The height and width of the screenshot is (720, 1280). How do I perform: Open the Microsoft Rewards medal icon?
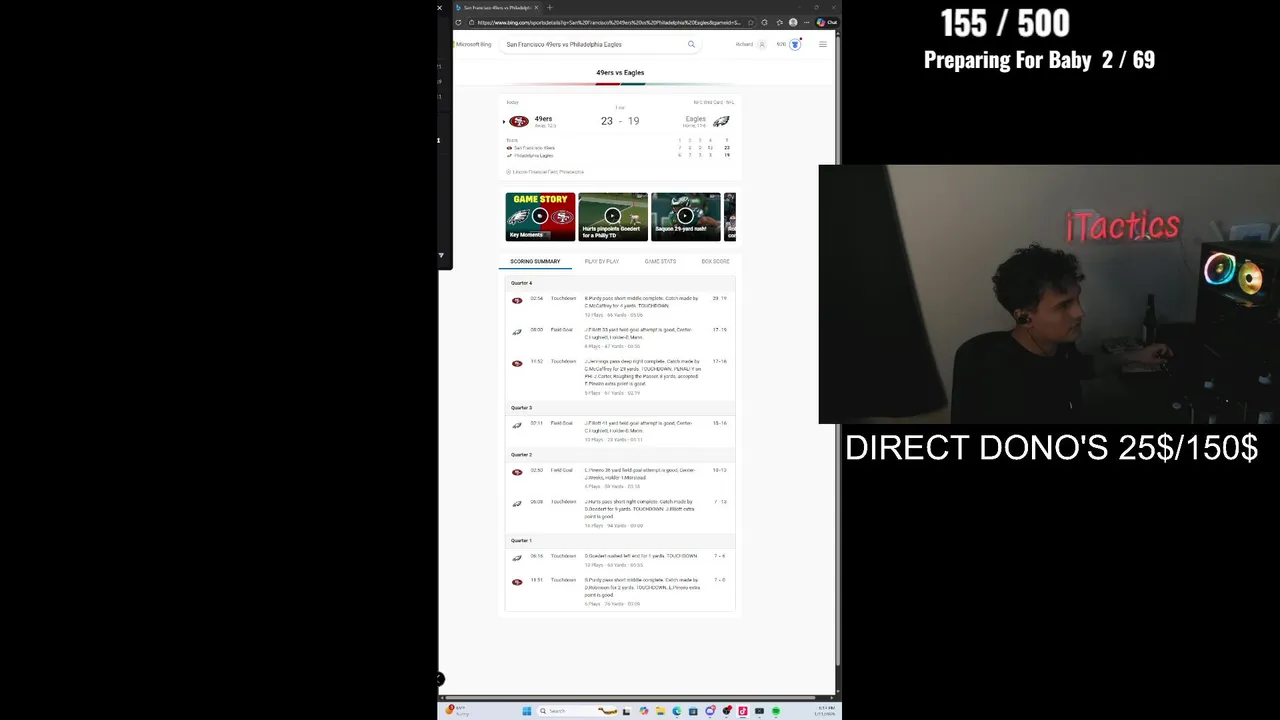coord(795,44)
